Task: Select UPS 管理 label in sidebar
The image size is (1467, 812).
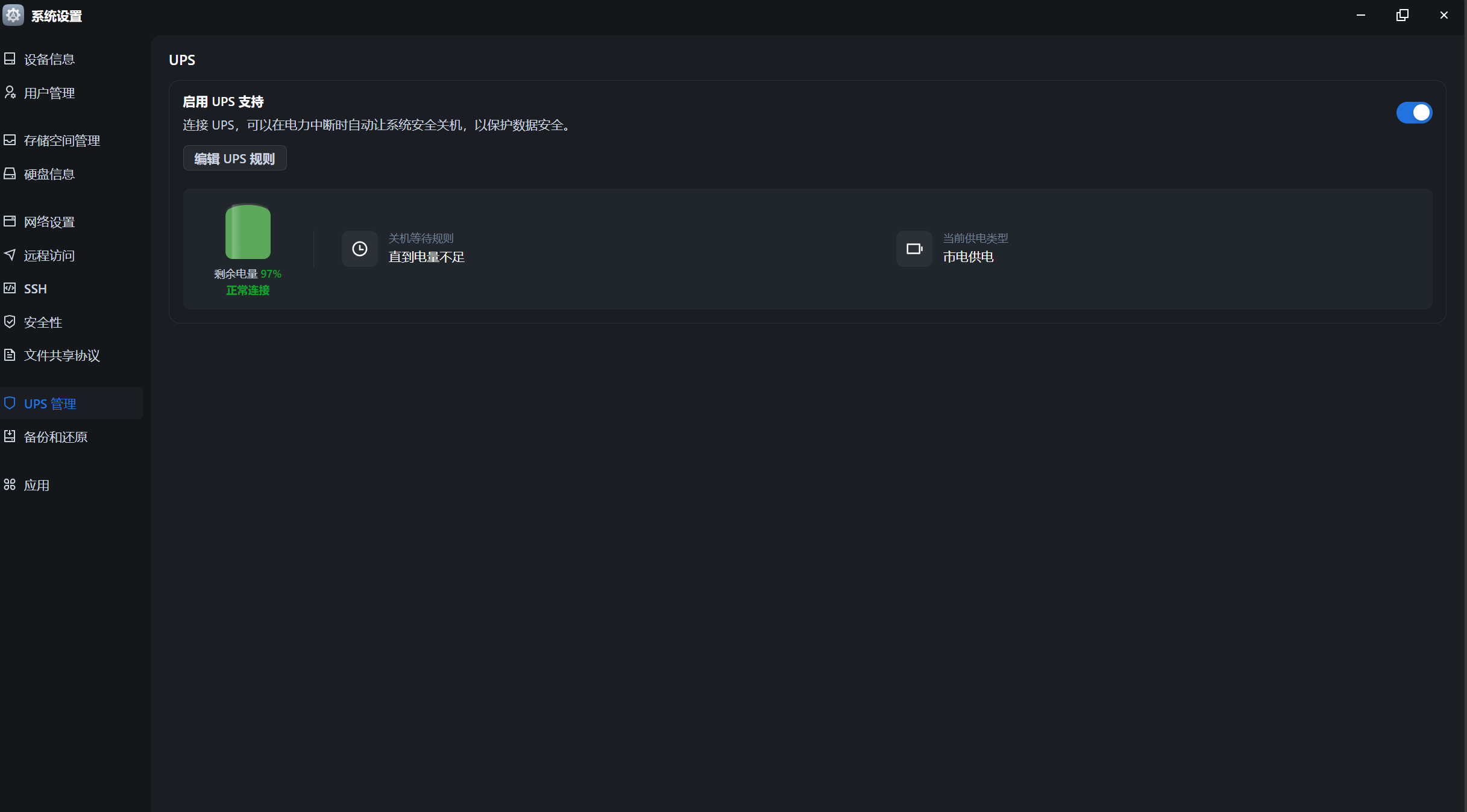Action: tap(50, 404)
